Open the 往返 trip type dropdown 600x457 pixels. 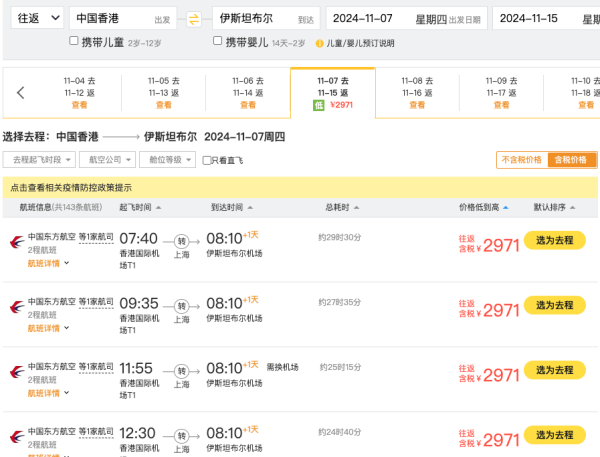coord(38,18)
